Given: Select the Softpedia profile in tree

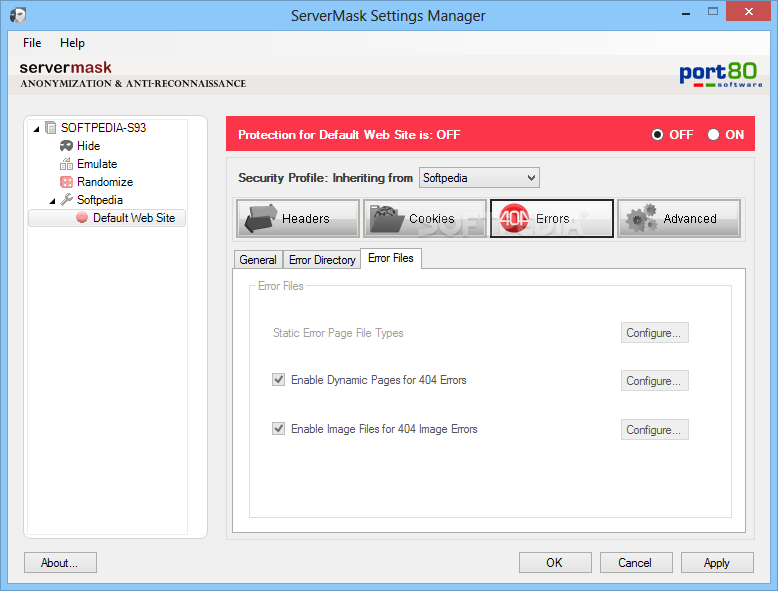Looking at the screenshot, I should click(x=100, y=199).
